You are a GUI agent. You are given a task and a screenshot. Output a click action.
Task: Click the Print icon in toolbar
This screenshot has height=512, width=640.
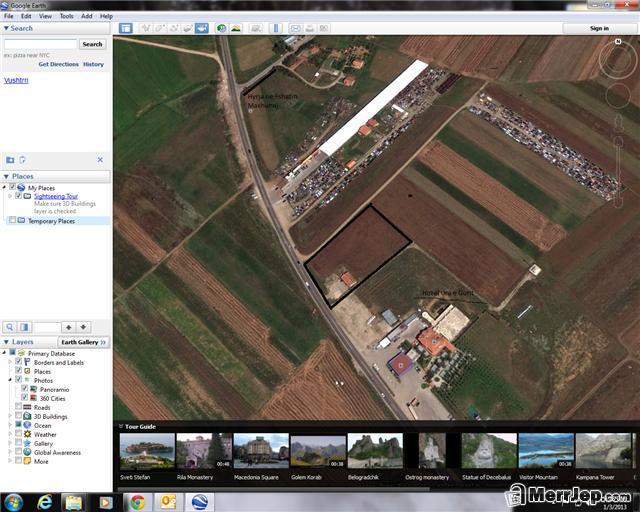310,28
